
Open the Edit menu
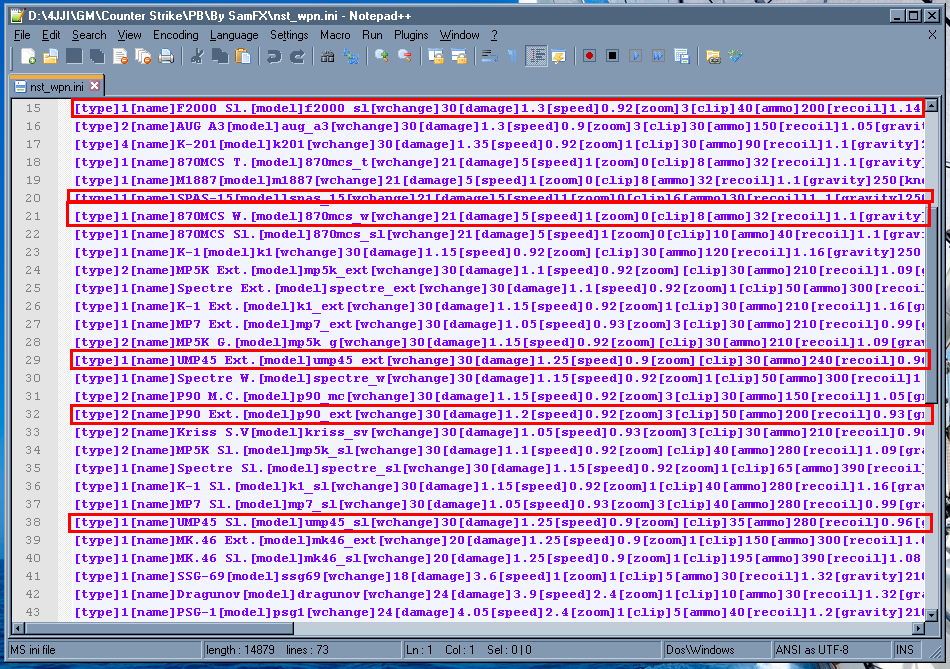coord(51,35)
